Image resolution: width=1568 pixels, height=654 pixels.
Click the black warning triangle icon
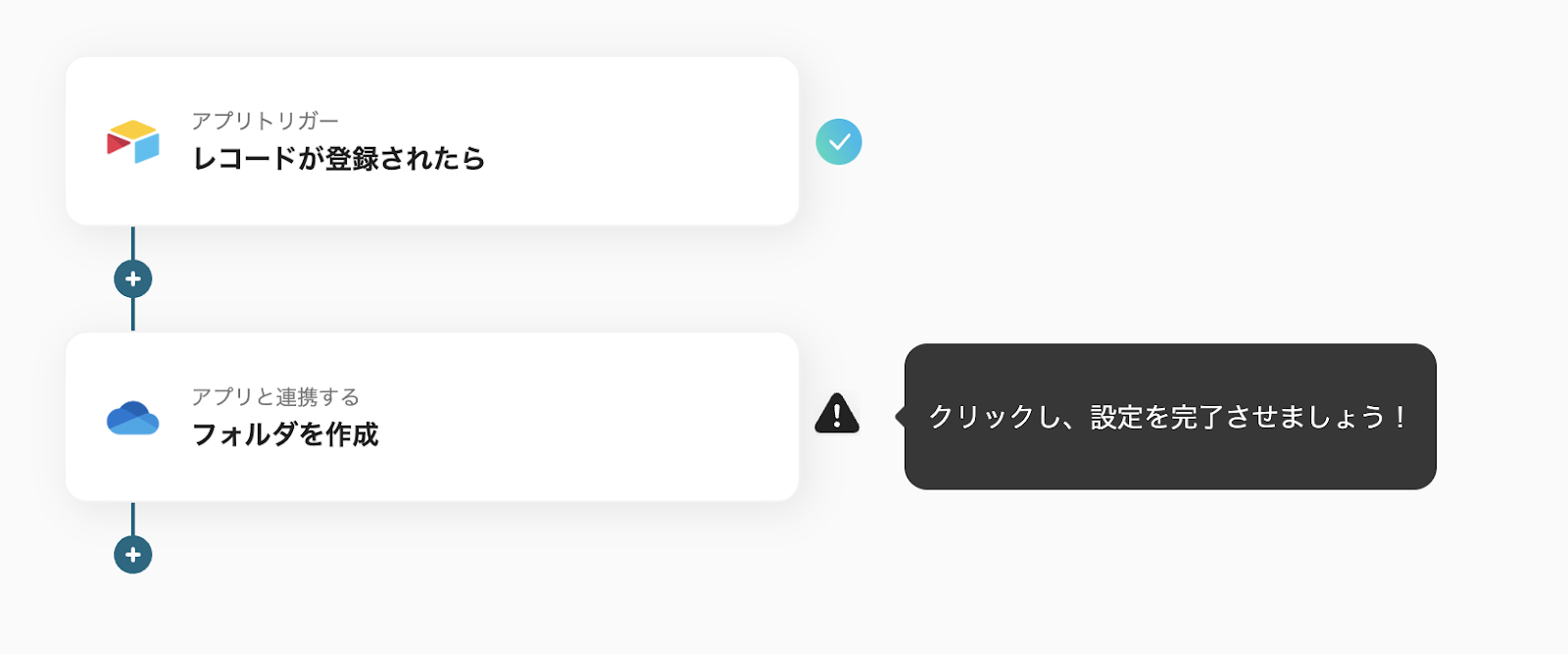837,414
